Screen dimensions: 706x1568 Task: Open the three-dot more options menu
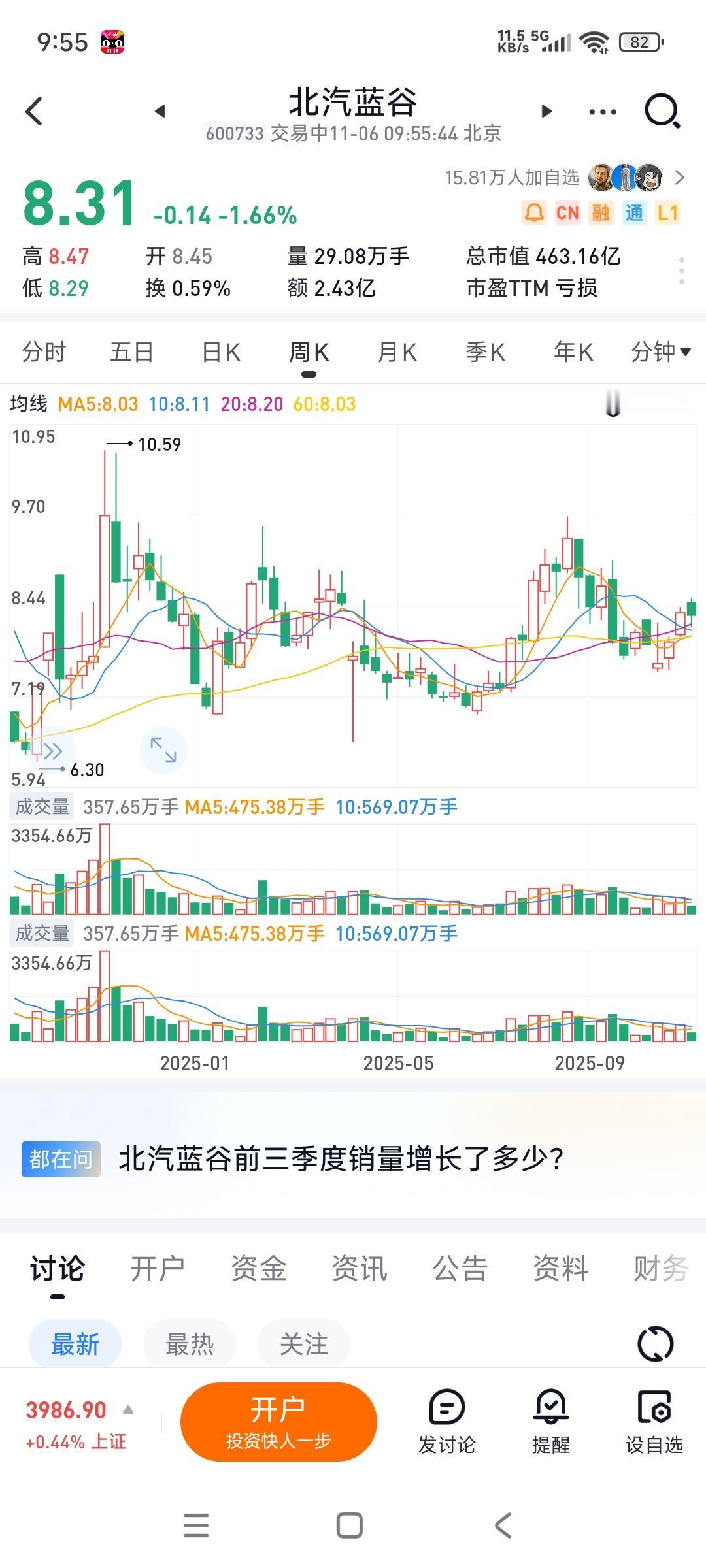coord(602,112)
